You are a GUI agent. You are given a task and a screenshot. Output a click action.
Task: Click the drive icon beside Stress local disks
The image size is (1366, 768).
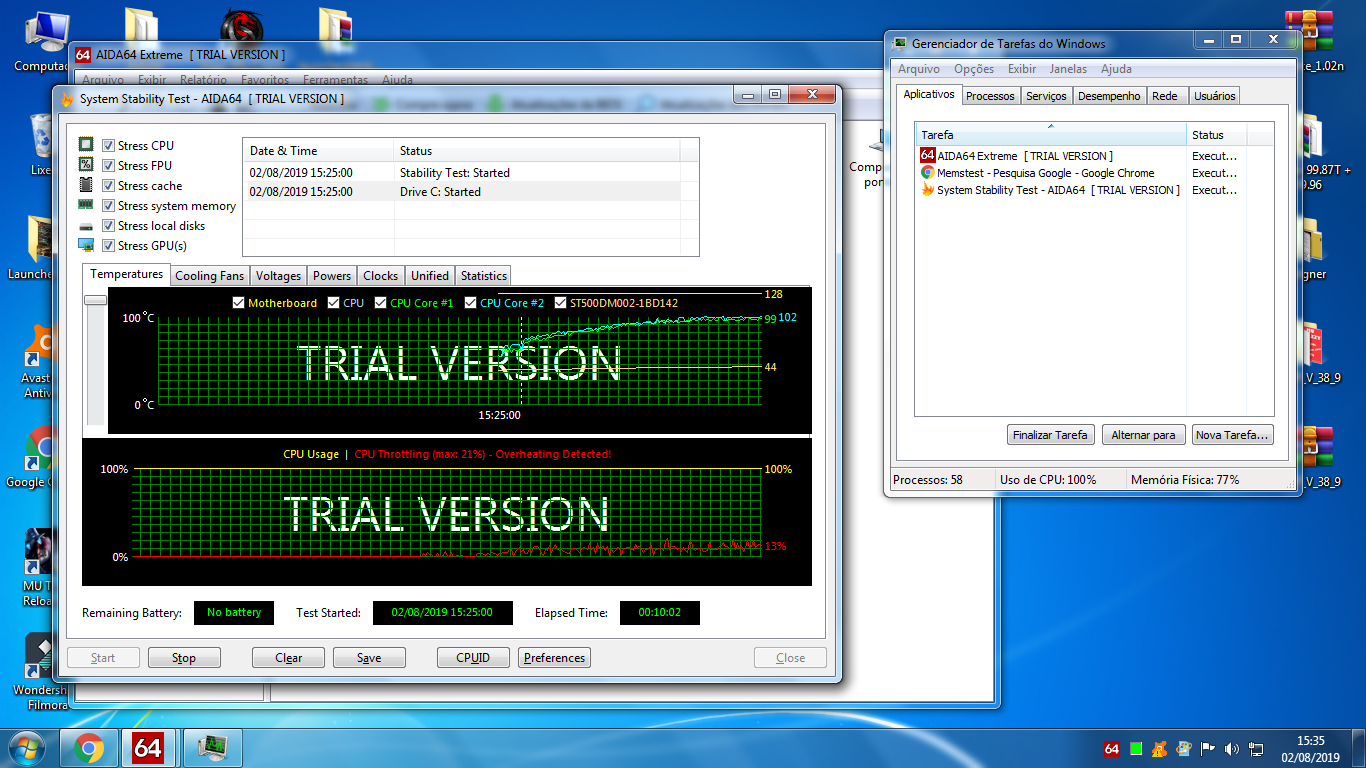click(86, 226)
